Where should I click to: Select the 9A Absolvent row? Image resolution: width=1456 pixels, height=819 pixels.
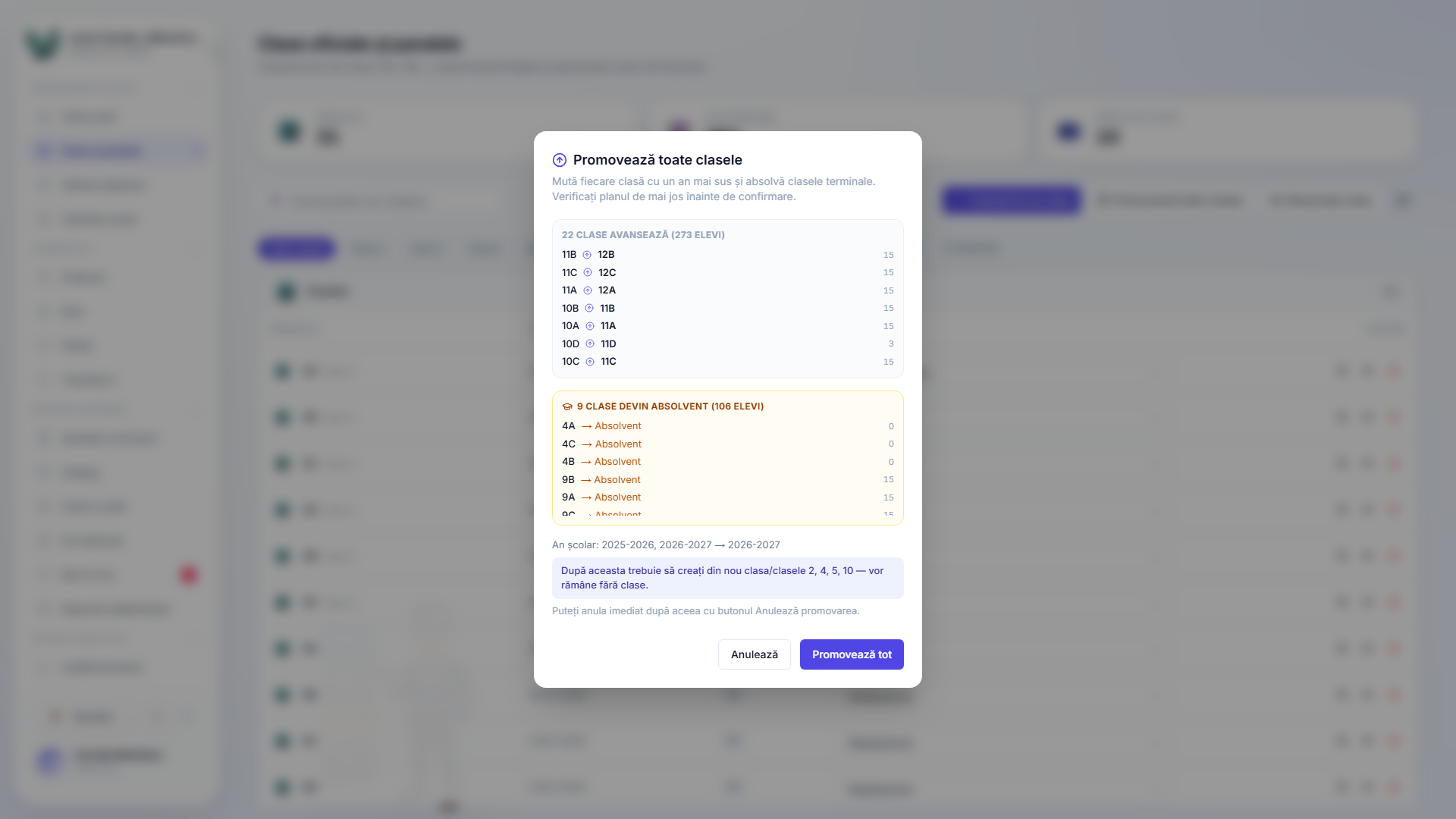point(728,497)
